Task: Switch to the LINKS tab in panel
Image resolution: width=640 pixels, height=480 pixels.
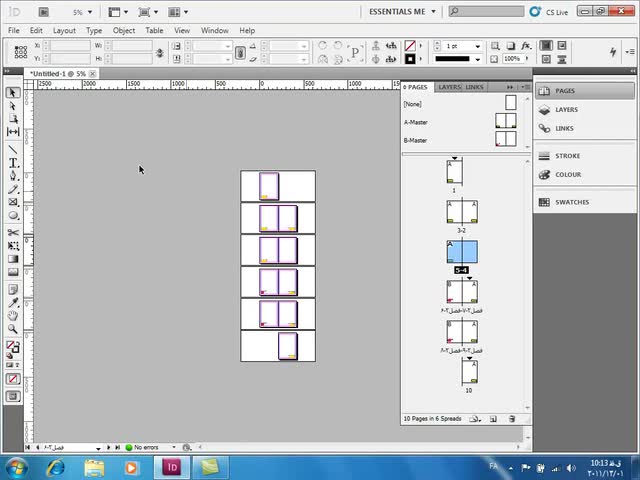Action: [474, 87]
